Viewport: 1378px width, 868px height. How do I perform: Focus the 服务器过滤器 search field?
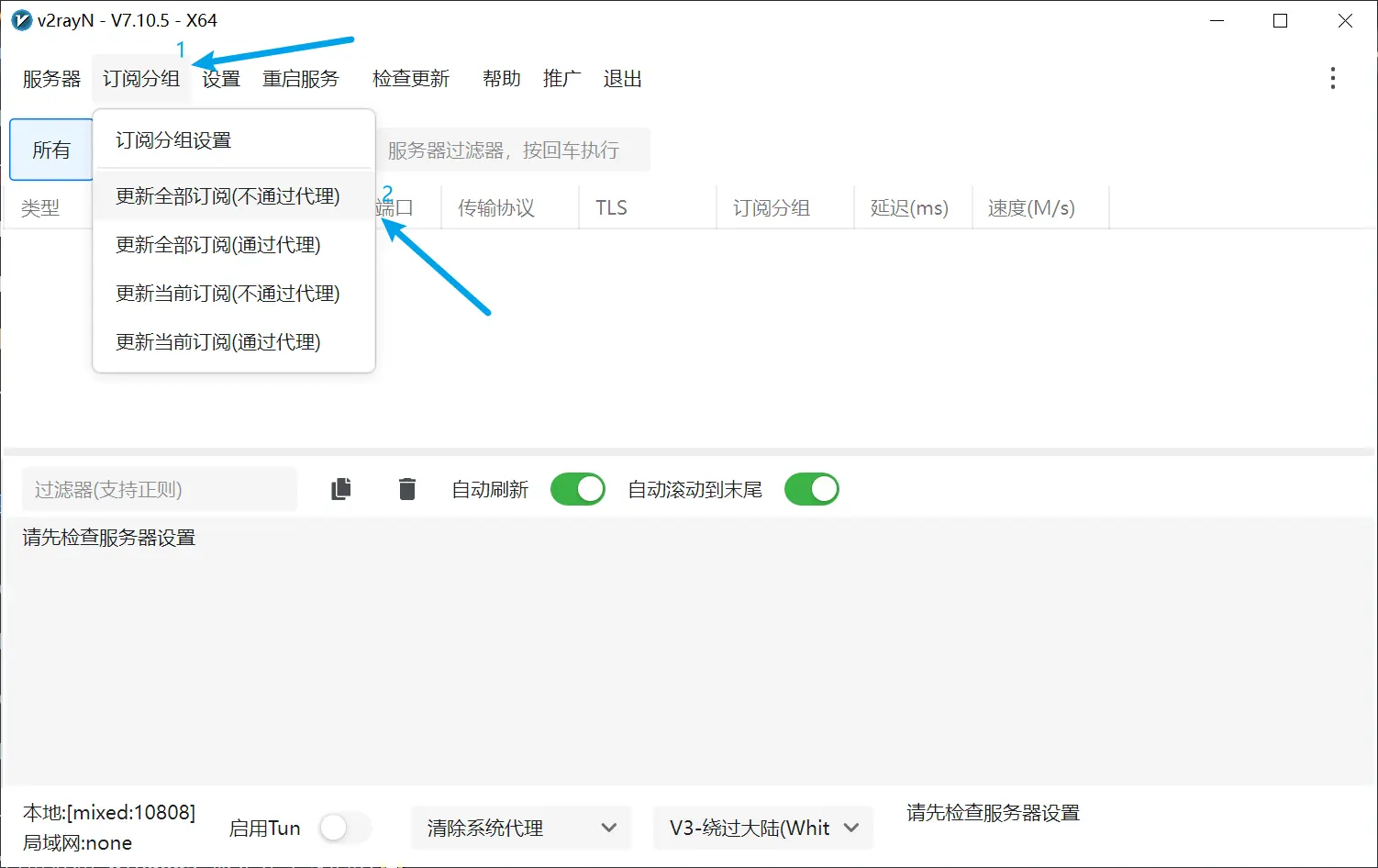click(514, 150)
